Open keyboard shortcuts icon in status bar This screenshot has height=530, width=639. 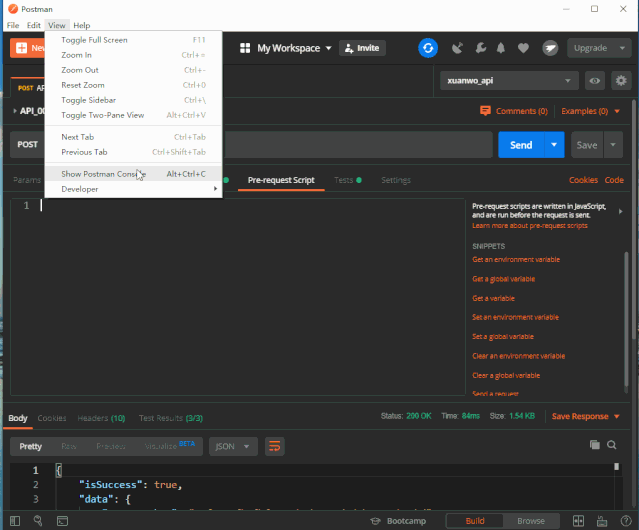(x=602, y=521)
